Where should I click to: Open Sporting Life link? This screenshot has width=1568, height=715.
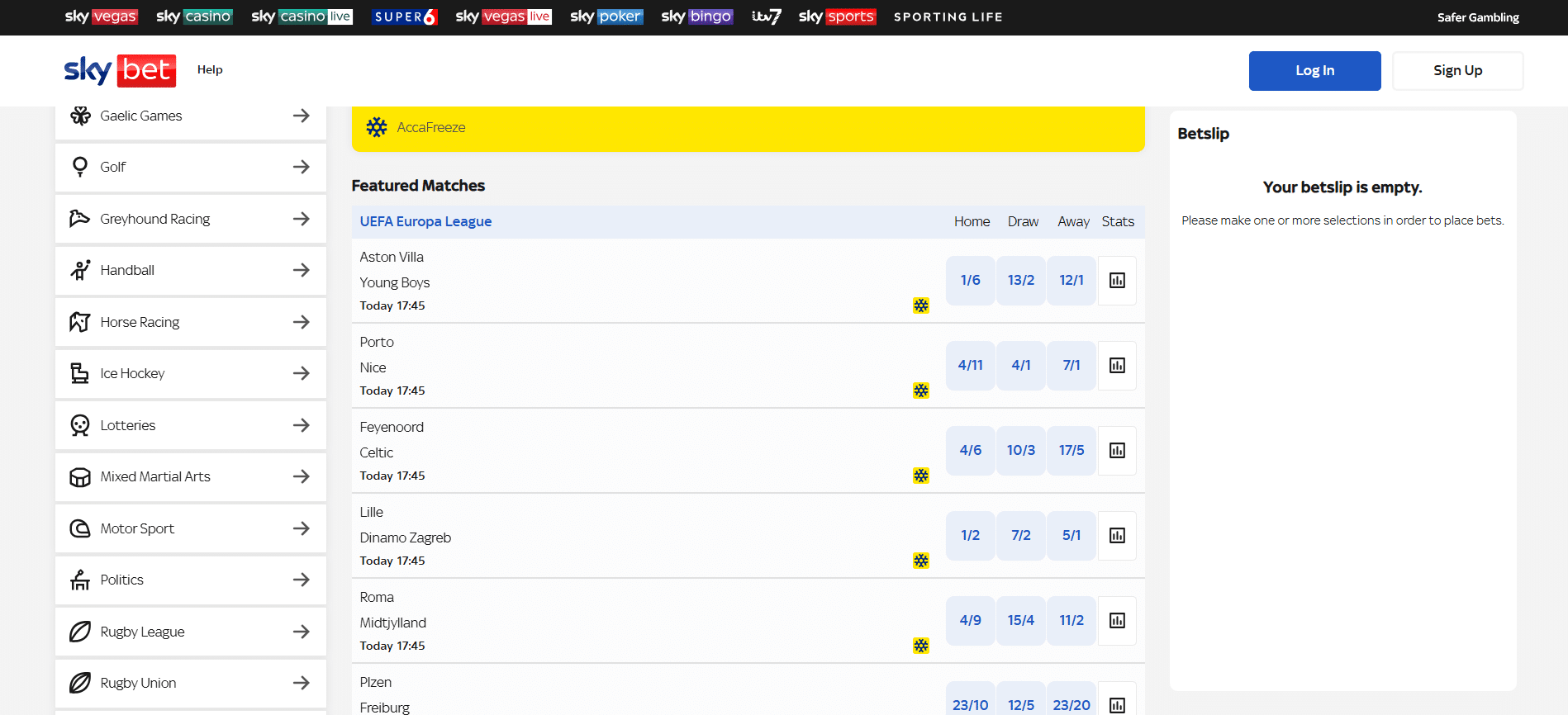948,17
